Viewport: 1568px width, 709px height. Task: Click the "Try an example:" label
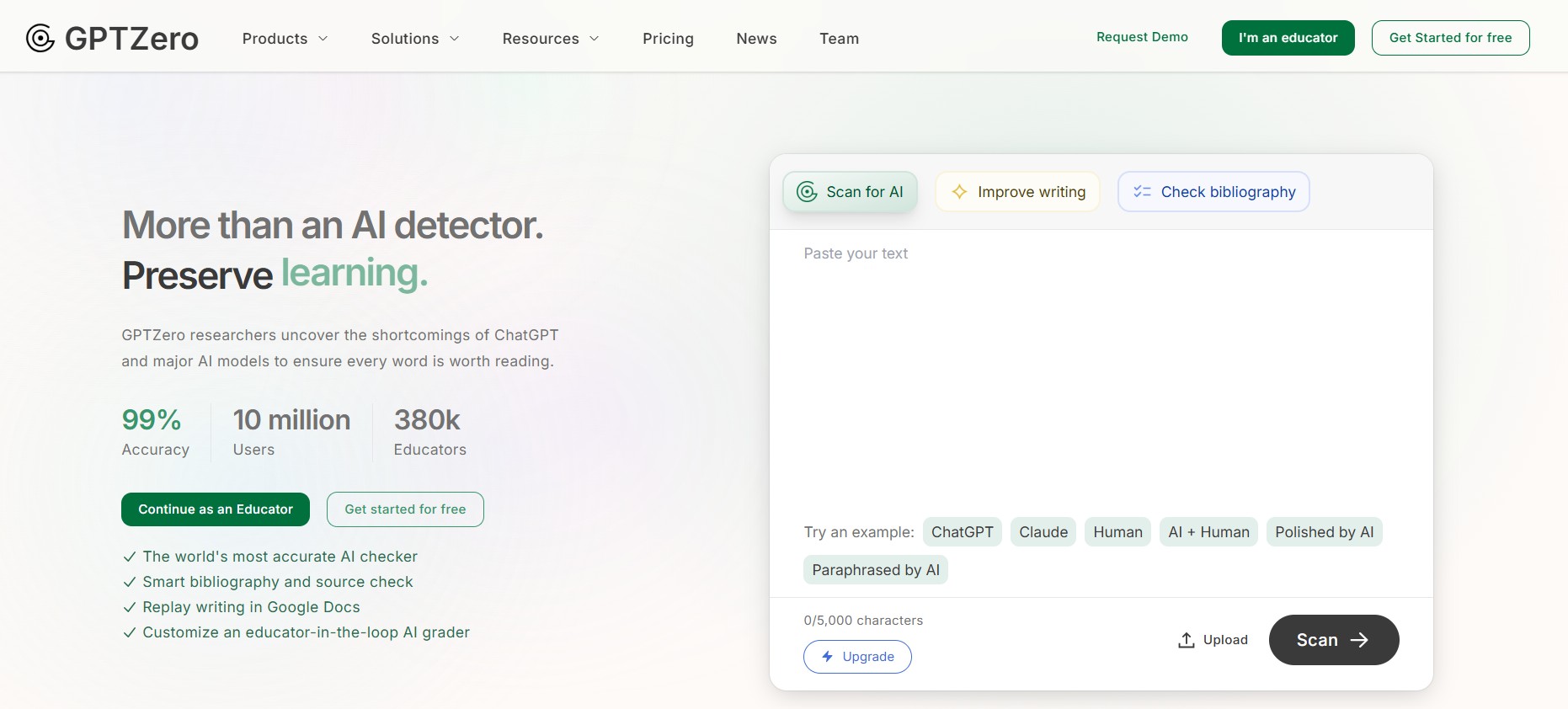pos(859,532)
